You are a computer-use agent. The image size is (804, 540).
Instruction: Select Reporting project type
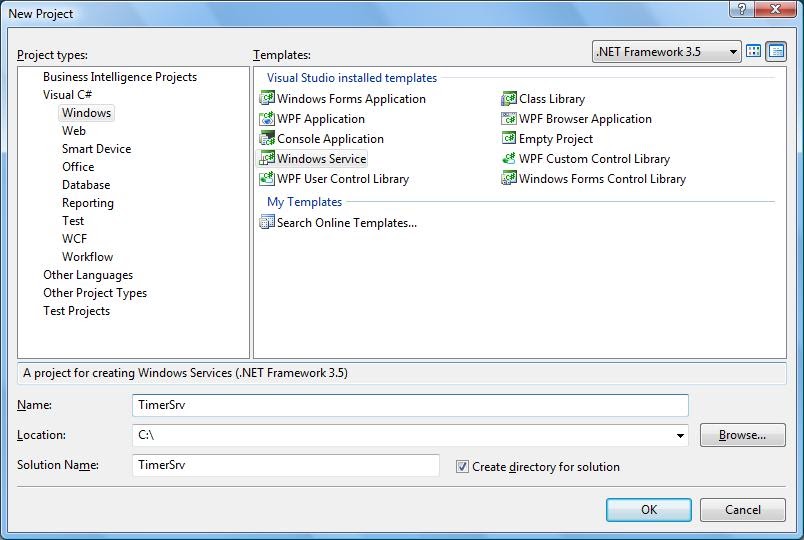(88, 203)
